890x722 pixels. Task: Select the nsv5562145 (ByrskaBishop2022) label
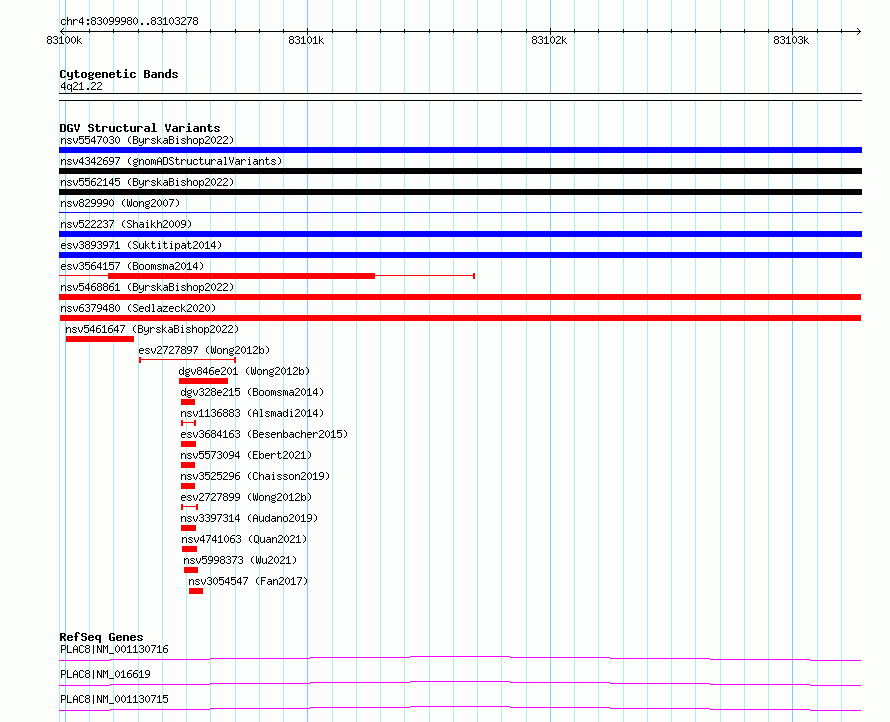click(147, 182)
